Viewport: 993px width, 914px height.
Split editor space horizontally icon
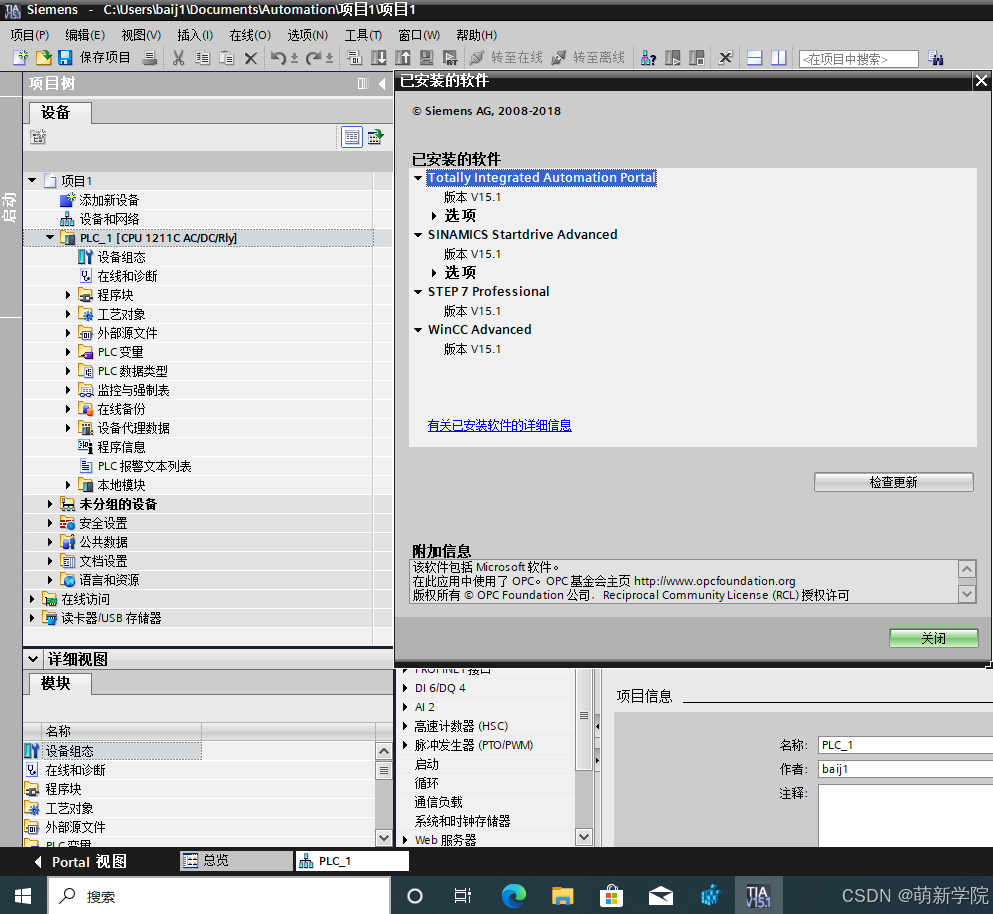click(x=754, y=58)
